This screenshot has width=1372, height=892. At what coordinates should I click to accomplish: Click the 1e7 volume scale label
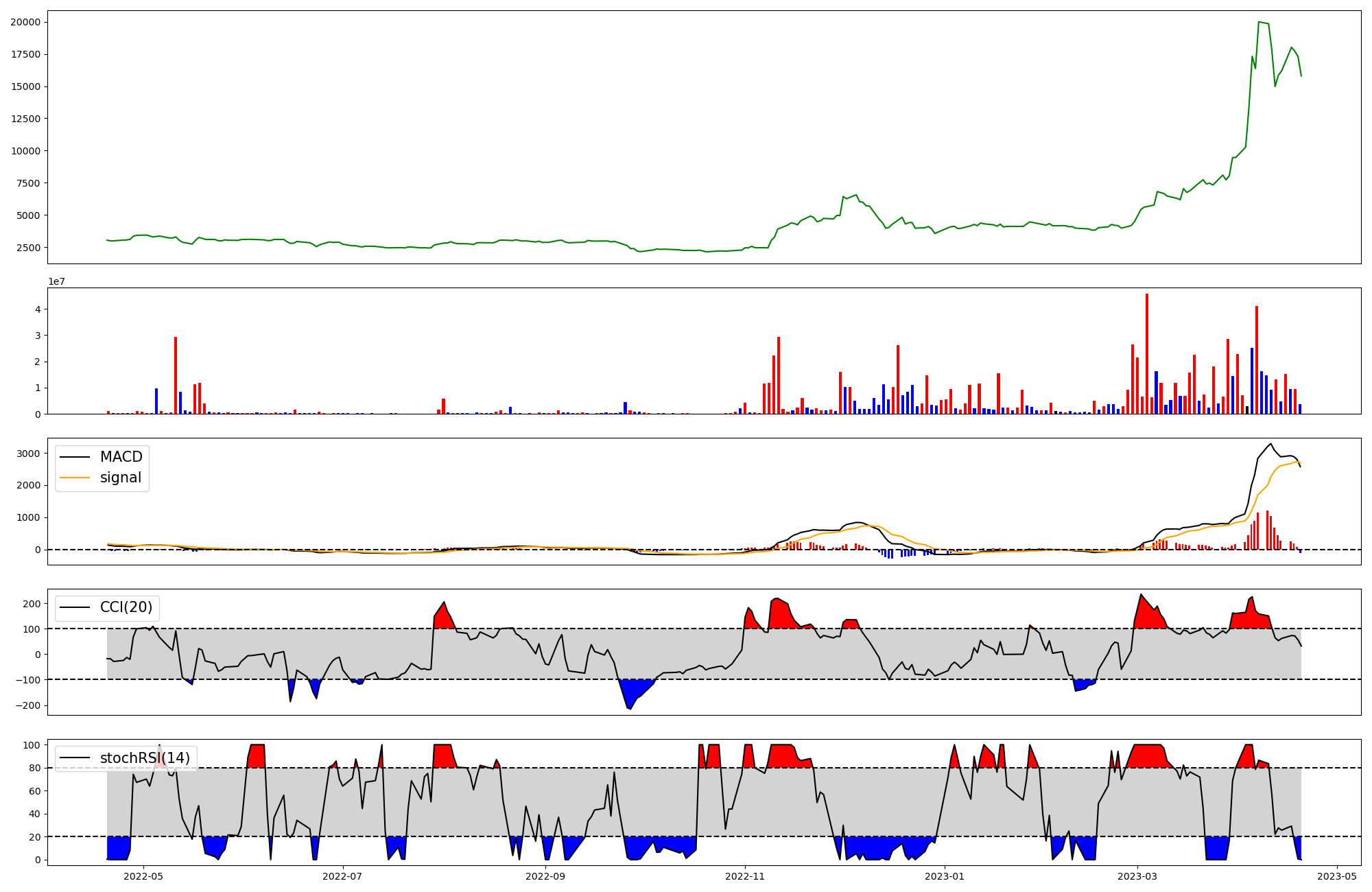pos(57,281)
